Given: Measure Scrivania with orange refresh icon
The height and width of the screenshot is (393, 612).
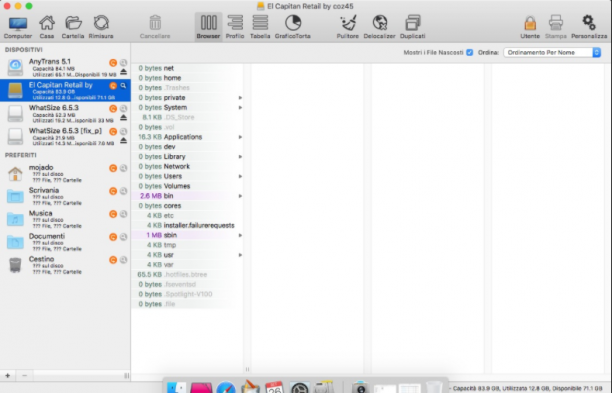Looking at the screenshot, I should pyautogui.click(x=113, y=191).
